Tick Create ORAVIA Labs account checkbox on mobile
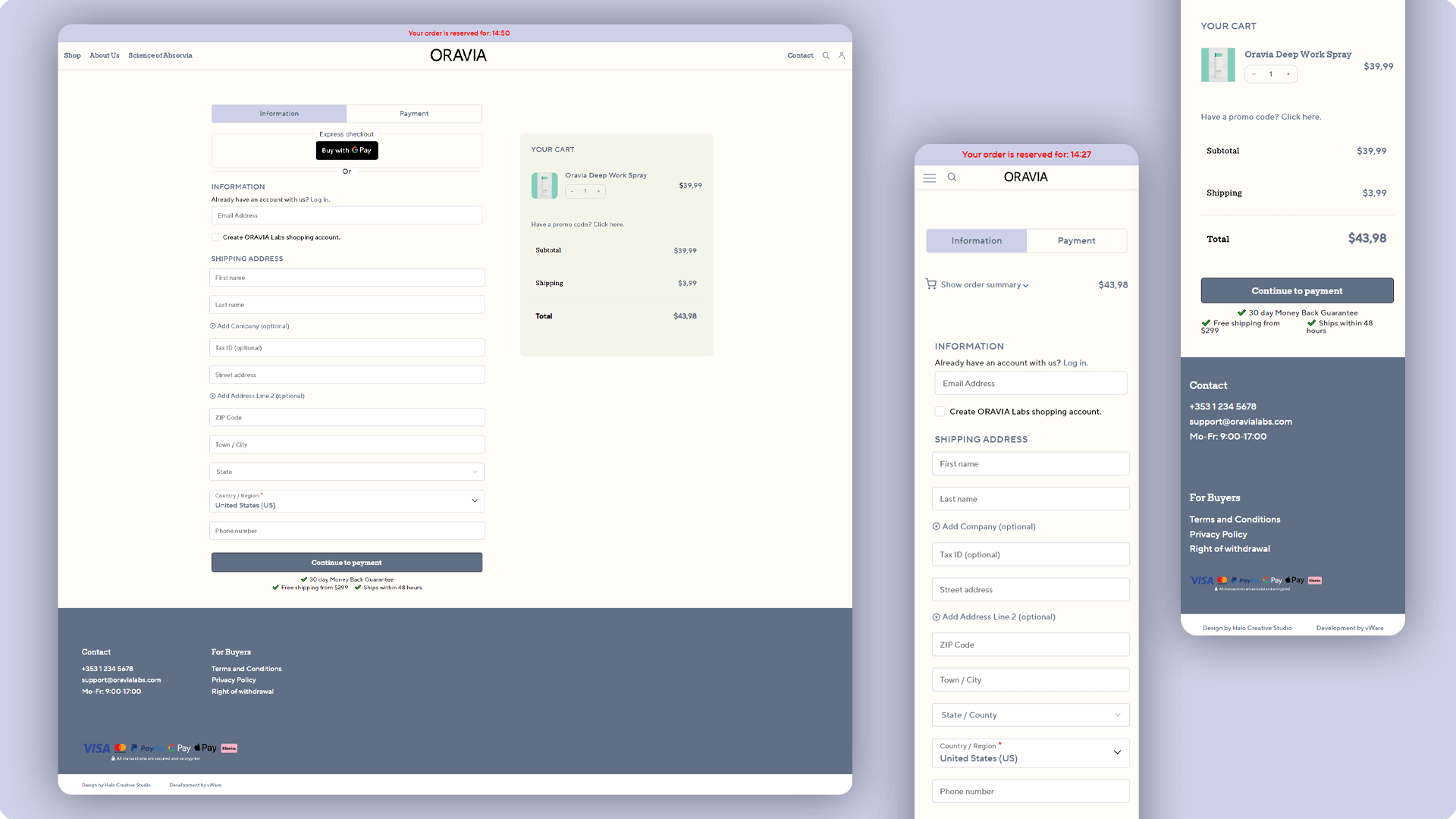The width and height of the screenshot is (1456, 819). click(x=940, y=412)
